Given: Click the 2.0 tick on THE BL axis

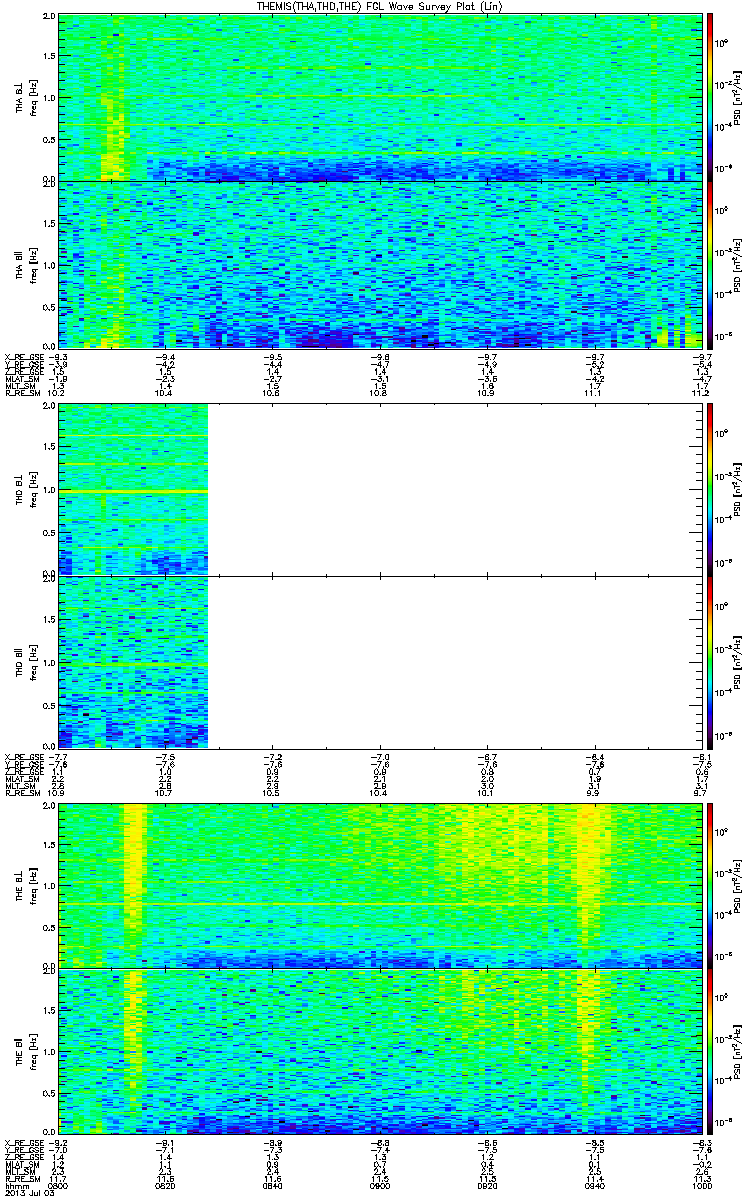Looking at the screenshot, I should point(48,806).
